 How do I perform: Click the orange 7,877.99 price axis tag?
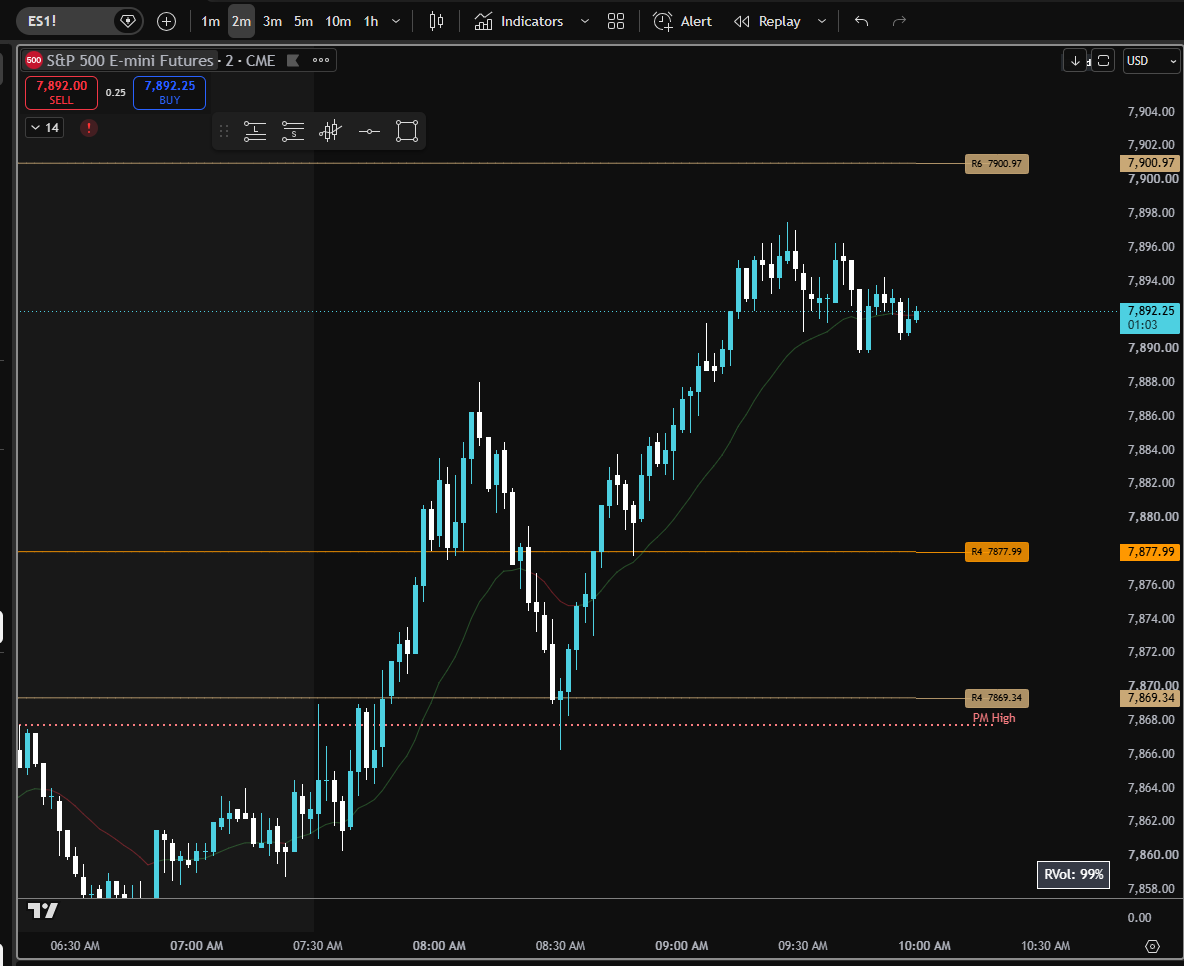[1150, 552]
